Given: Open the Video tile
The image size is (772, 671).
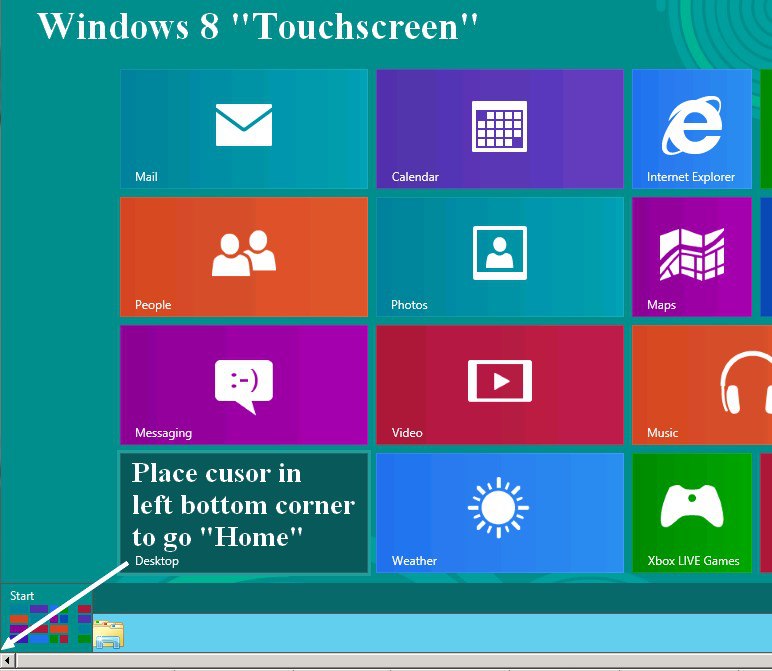Looking at the screenshot, I should pyautogui.click(x=500, y=385).
